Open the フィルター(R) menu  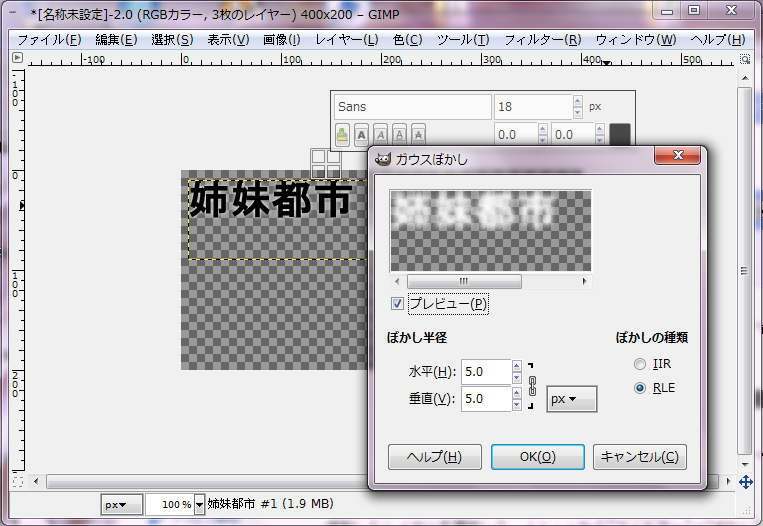[x=543, y=39]
